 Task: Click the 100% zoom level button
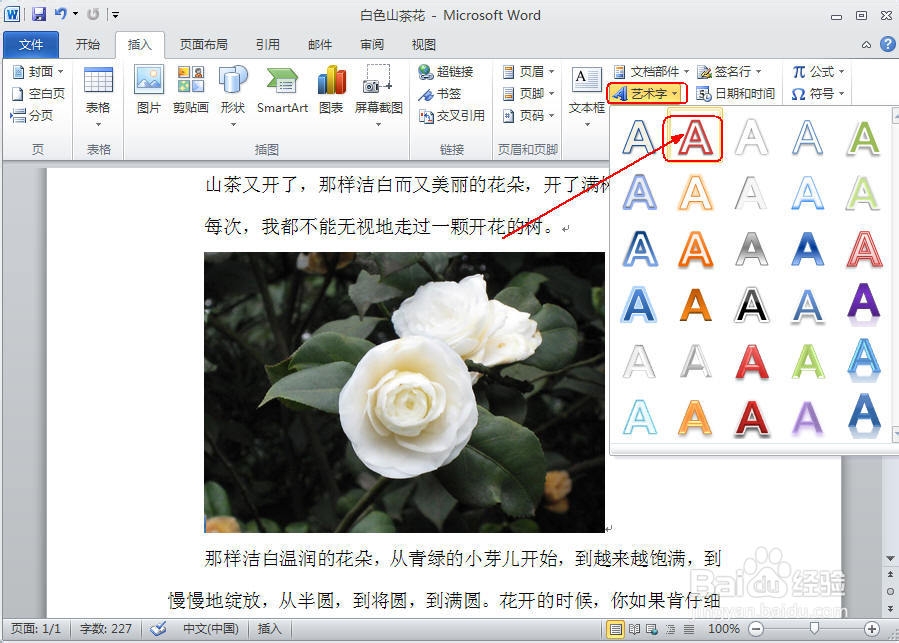tap(724, 629)
